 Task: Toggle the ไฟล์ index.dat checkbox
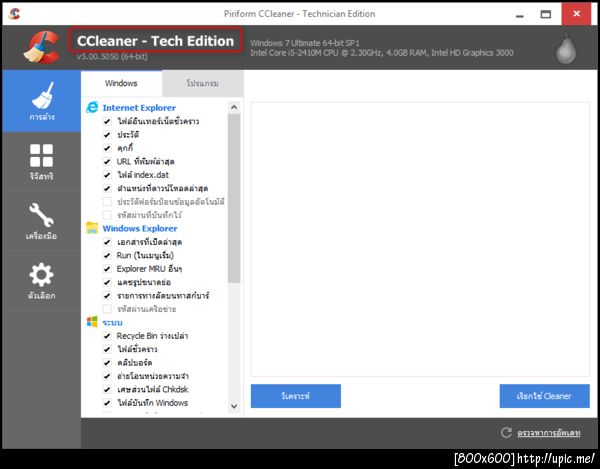pyautogui.click(x=107, y=175)
